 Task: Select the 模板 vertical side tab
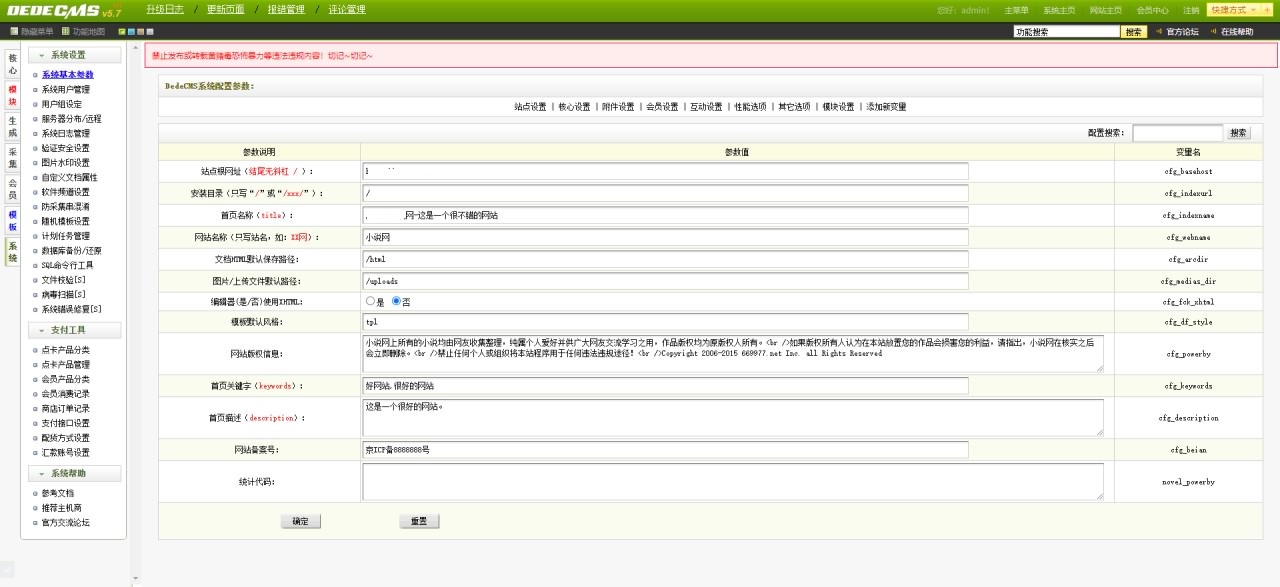coord(13,220)
